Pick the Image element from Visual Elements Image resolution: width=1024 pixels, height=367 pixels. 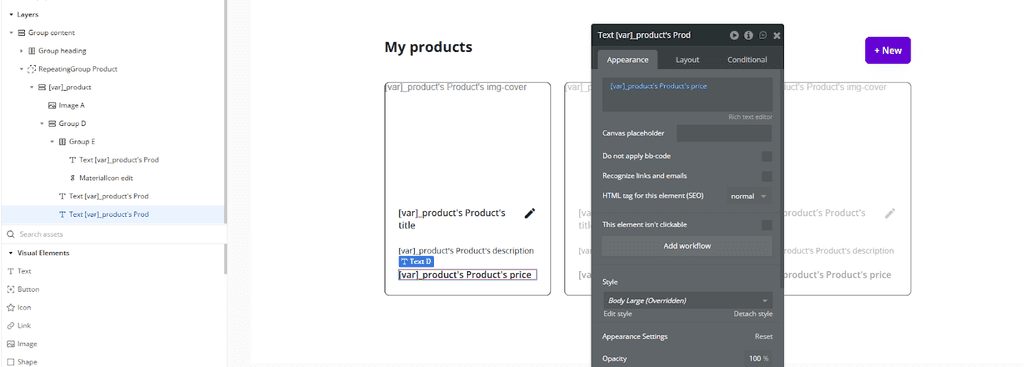pos(22,344)
